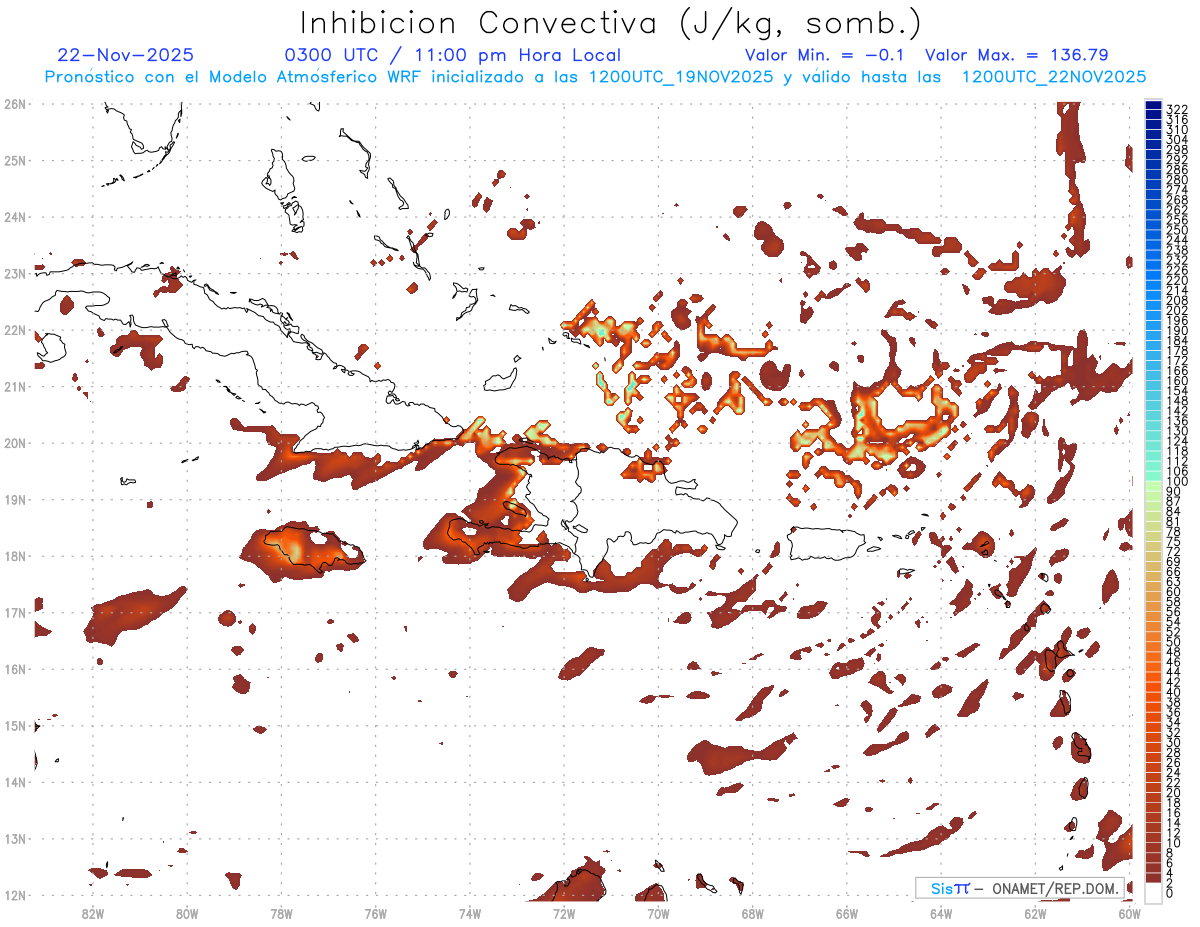Click the 12N latitude label
Image resolution: width=1200 pixels, height=927 pixels.
point(14,895)
